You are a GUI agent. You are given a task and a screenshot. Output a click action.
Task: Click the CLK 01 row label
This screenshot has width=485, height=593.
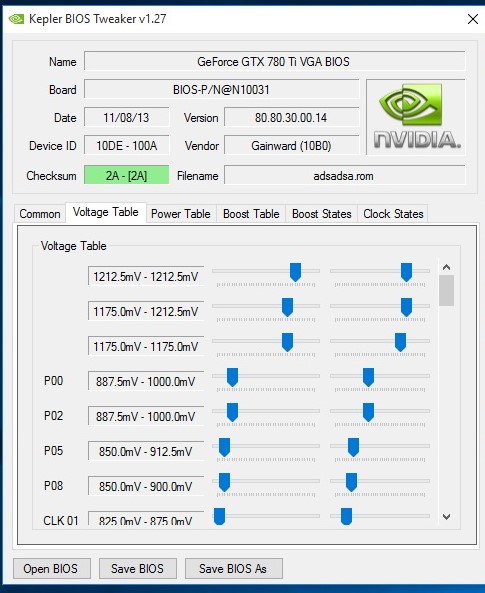click(x=61, y=520)
